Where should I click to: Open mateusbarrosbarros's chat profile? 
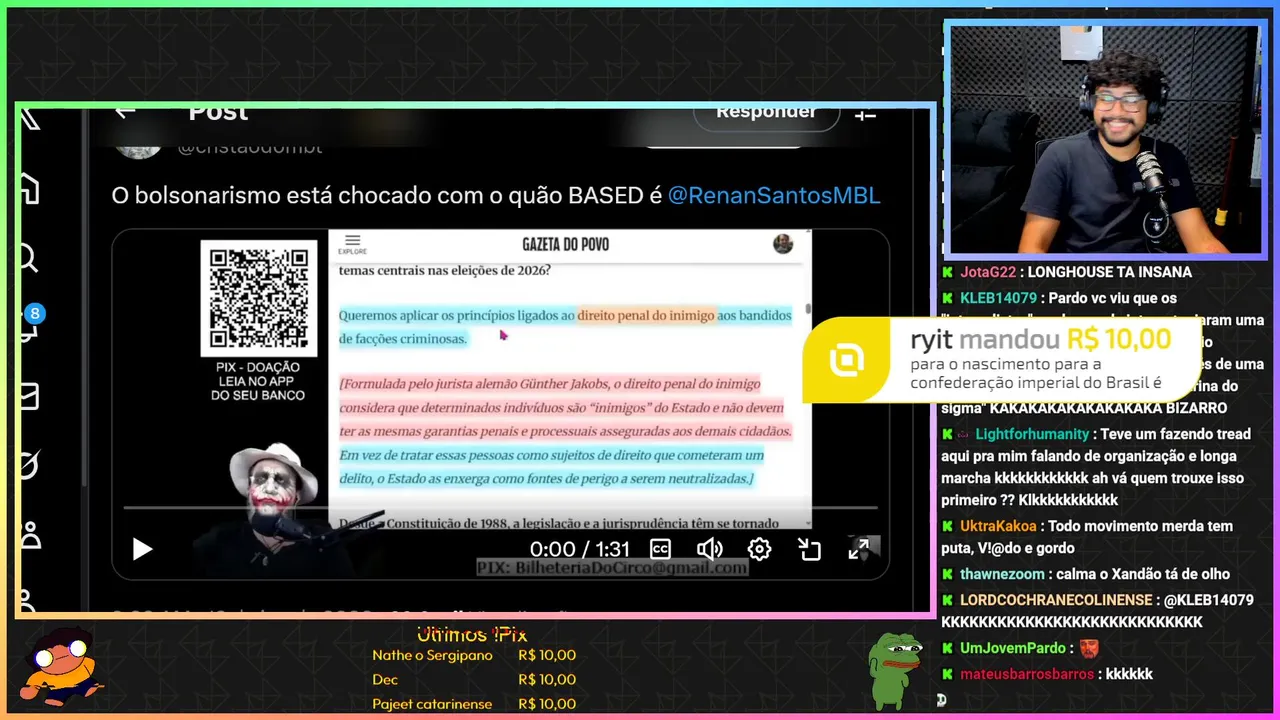1027,674
